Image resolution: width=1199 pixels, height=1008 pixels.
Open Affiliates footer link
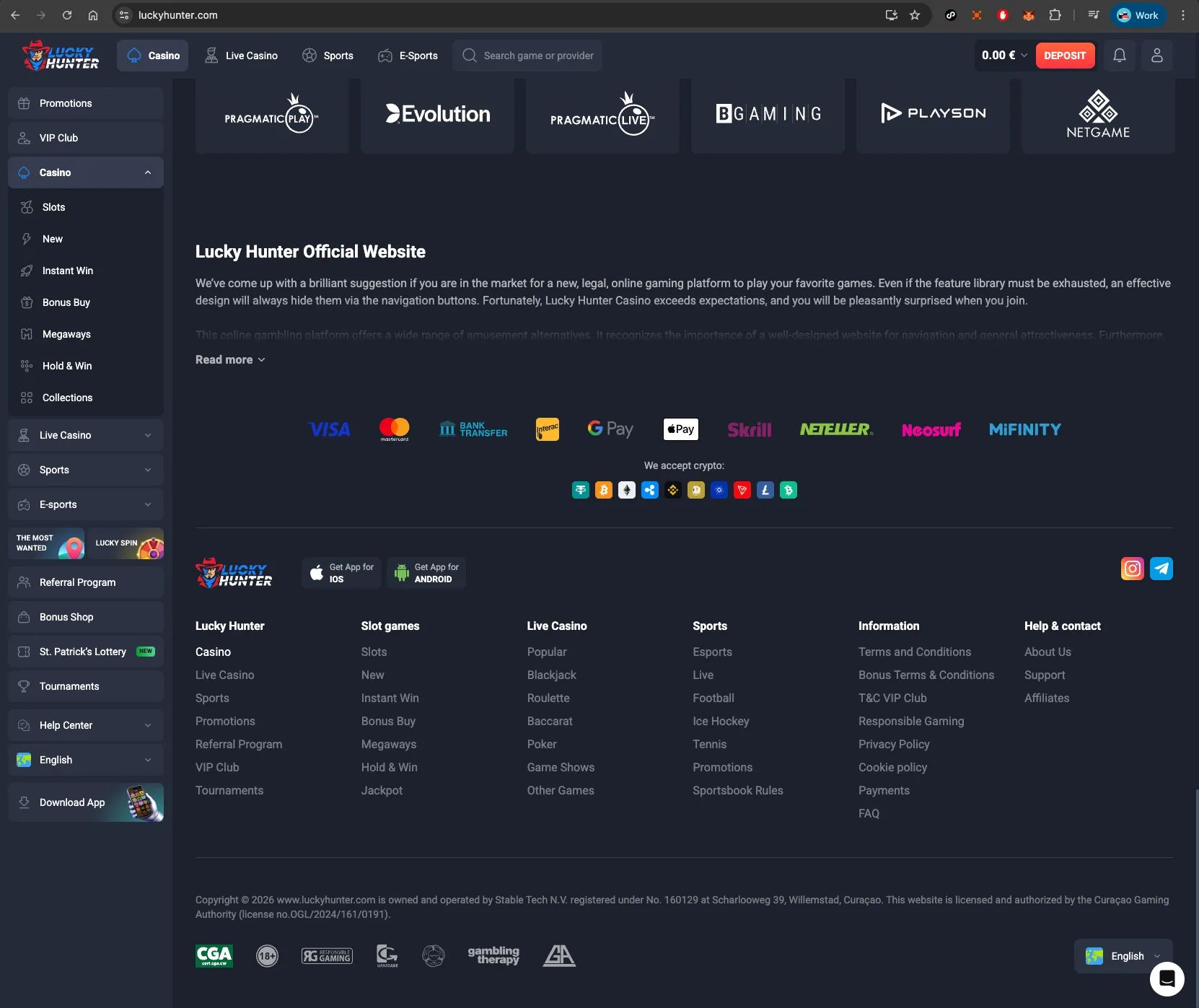tap(1047, 698)
